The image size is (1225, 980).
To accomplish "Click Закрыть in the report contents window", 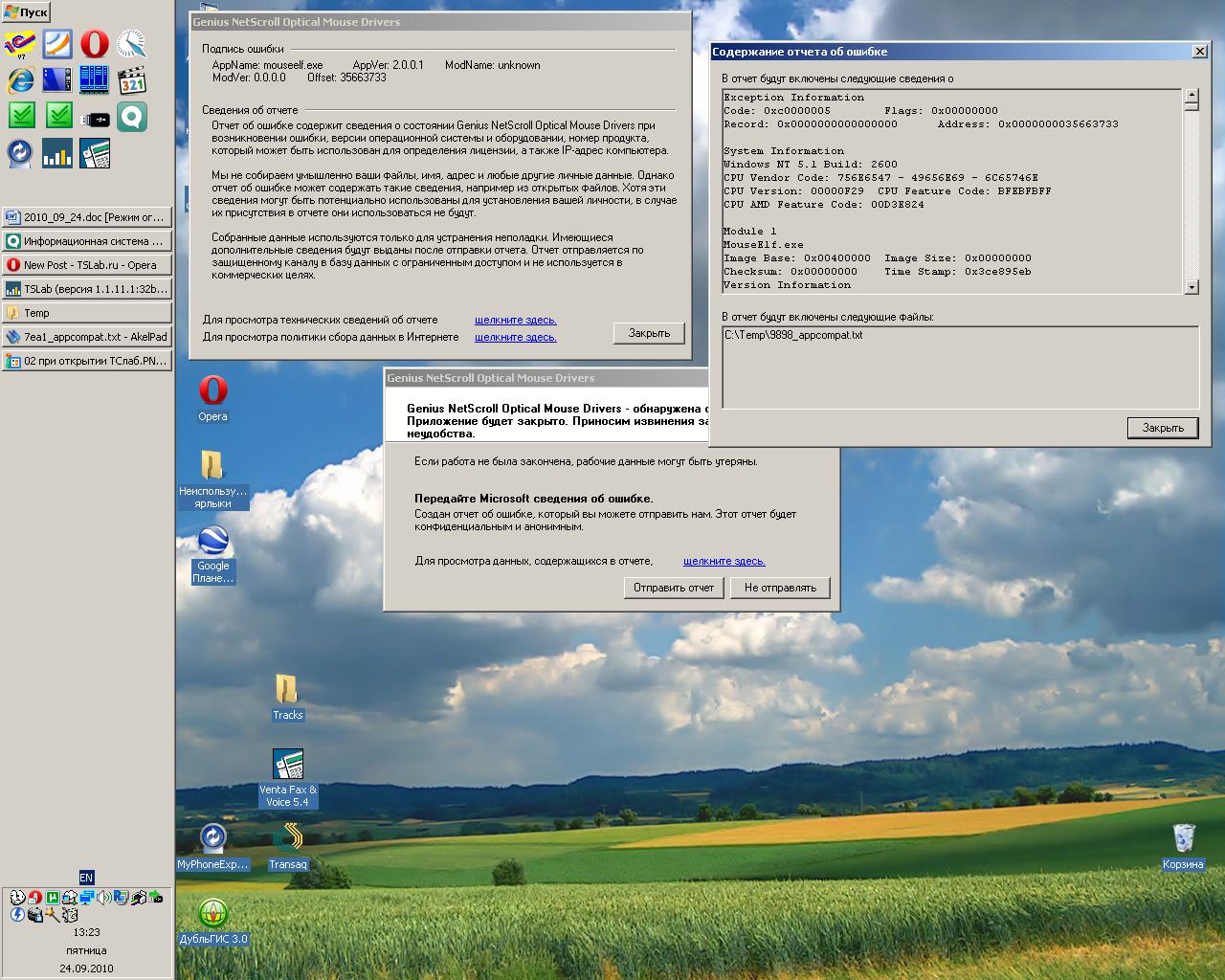I will coord(1163,428).
